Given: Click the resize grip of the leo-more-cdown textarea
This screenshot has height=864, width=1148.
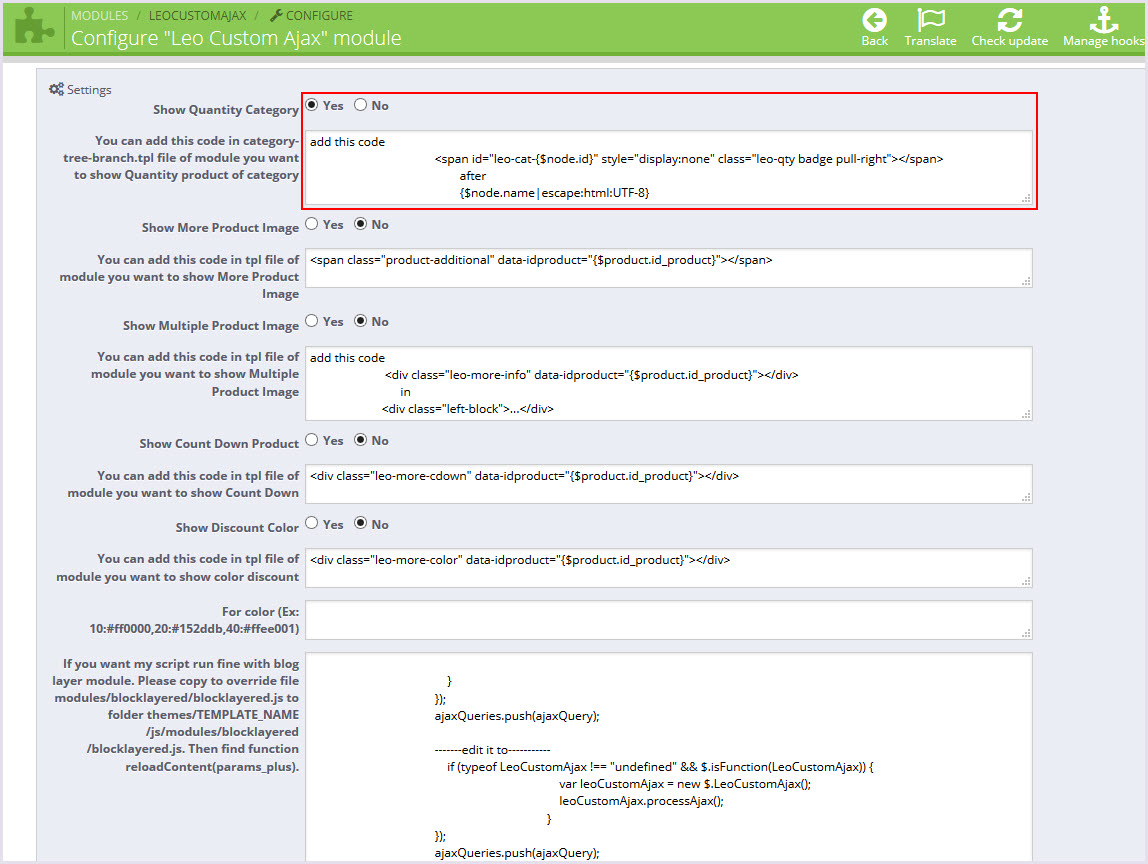Looking at the screenshot, I should point(1026,497).
